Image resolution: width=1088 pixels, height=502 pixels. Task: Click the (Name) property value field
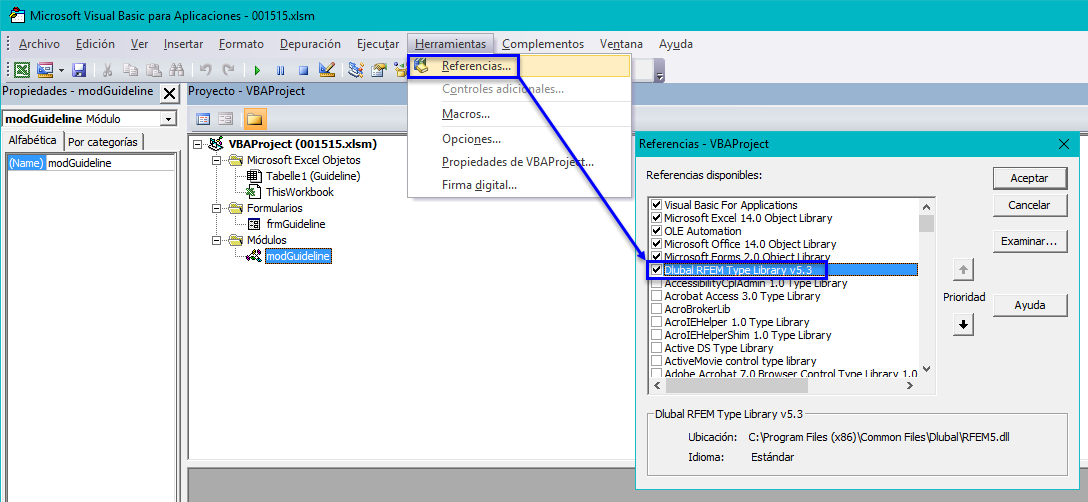tap(110, 163)
